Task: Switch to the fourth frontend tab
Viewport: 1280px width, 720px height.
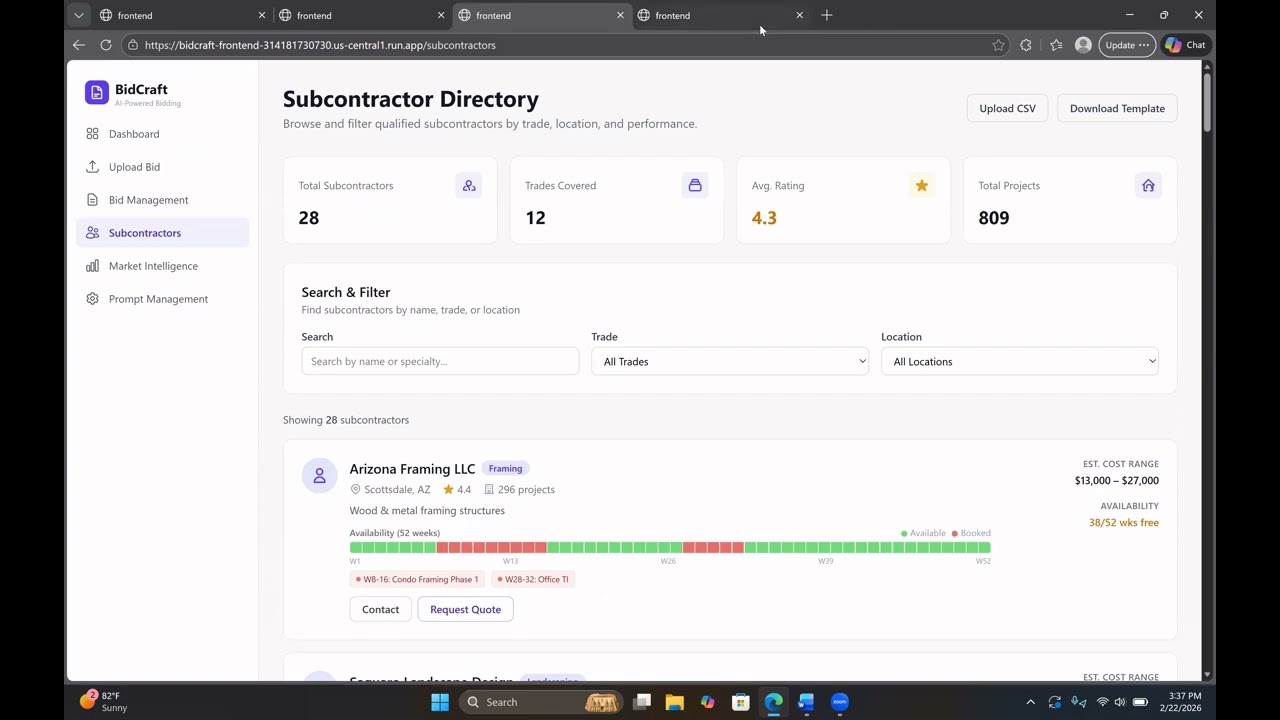Action: click(x=720, y=15)
